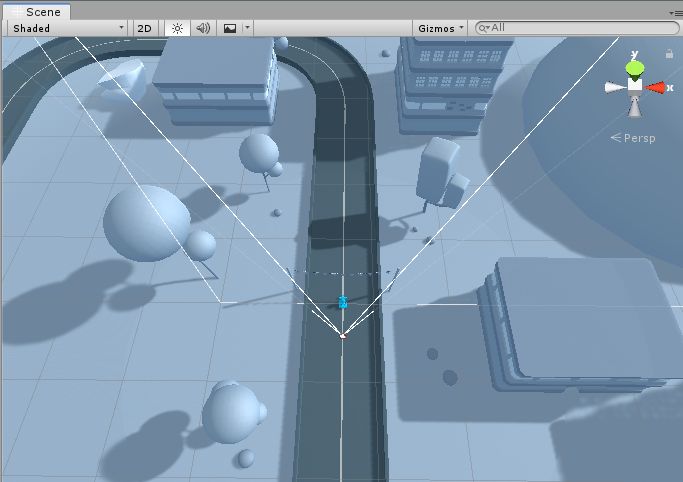Viewport: 683px width, 482px height.
Task: Open the effects dropdown arrow
Action: click(247, 28)
